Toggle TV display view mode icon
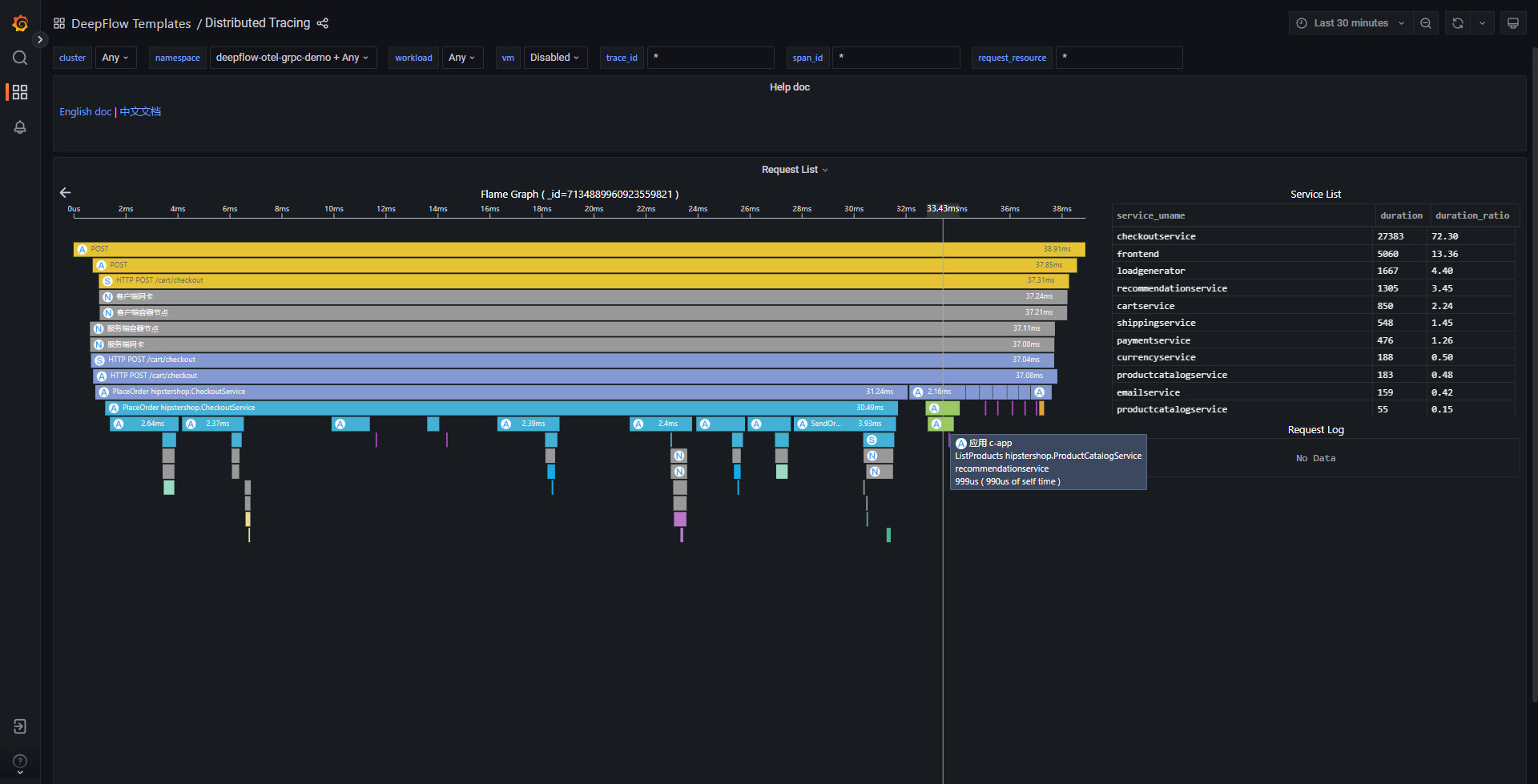This screenshot has height=784, width=1538. tap(1512, 23)
